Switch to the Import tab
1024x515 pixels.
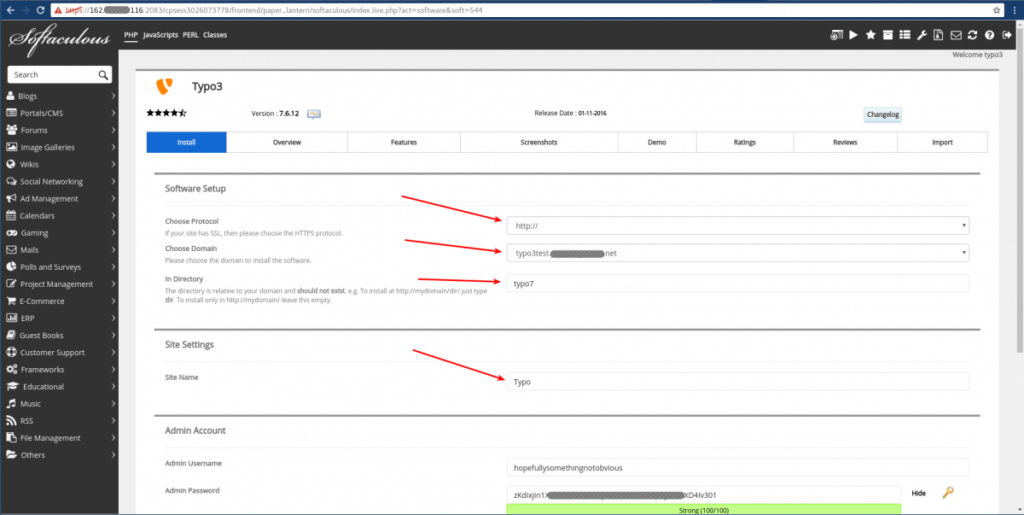click(942, 142)
